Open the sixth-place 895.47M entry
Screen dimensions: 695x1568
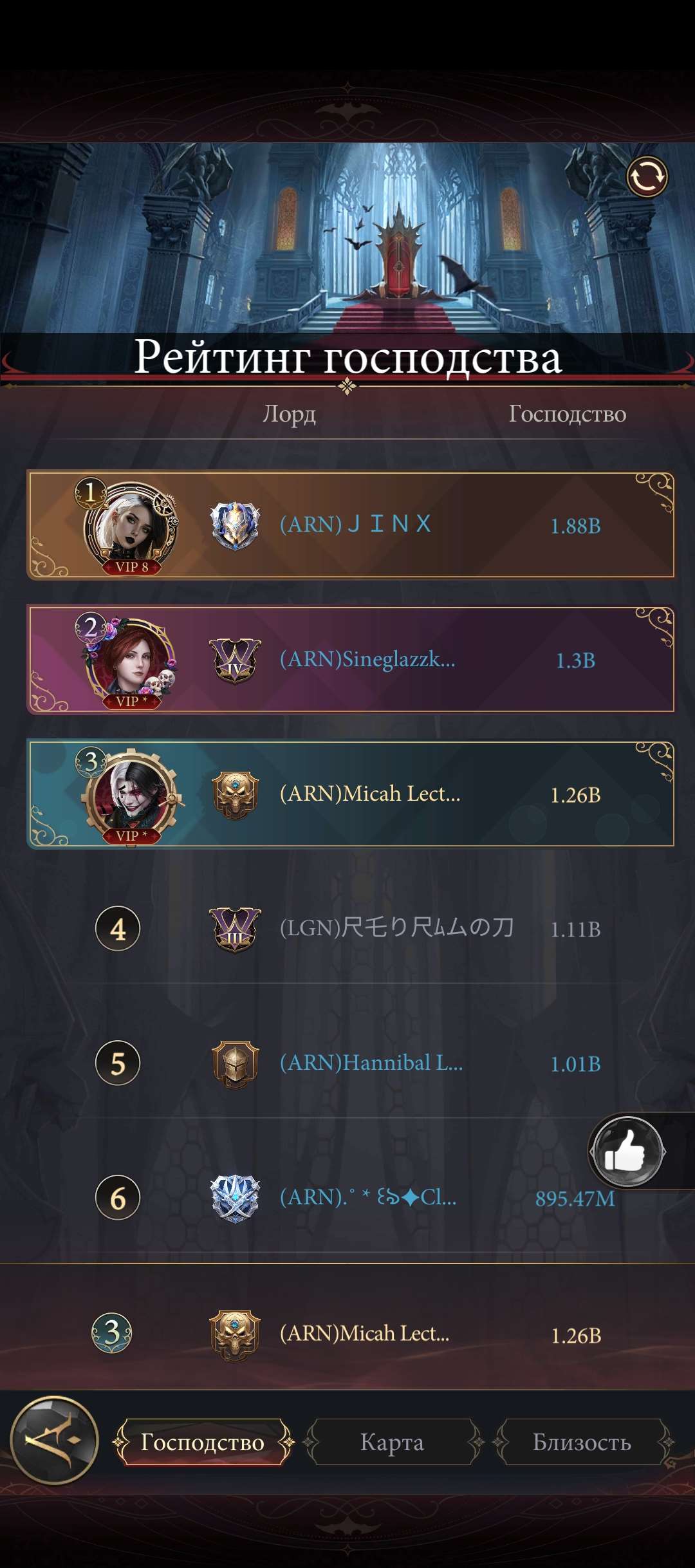(347, 1198)
